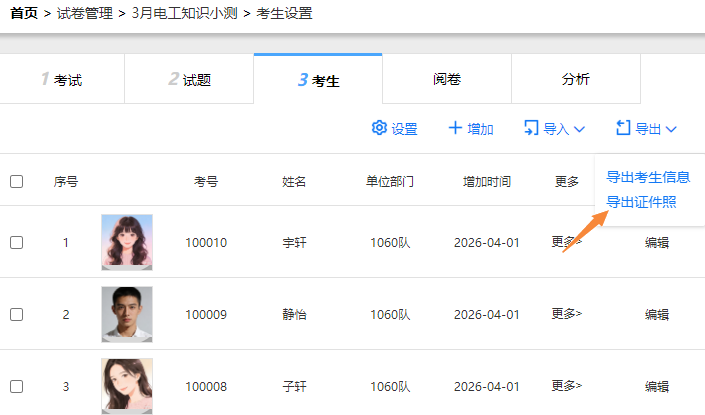
Task: Click exam number 100008
Action: click(x=206, y=387)
